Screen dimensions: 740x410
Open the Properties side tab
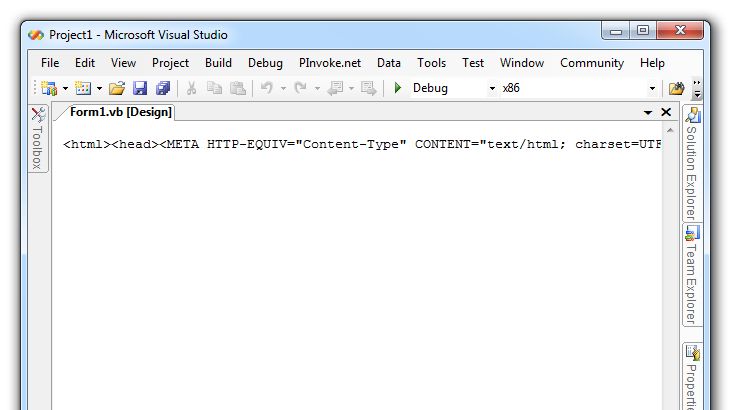(x=692, y=377)
